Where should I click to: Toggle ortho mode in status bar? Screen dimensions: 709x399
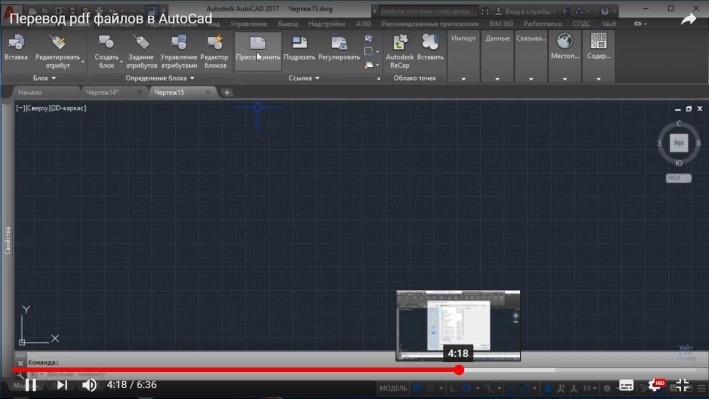tap(453, 388)
